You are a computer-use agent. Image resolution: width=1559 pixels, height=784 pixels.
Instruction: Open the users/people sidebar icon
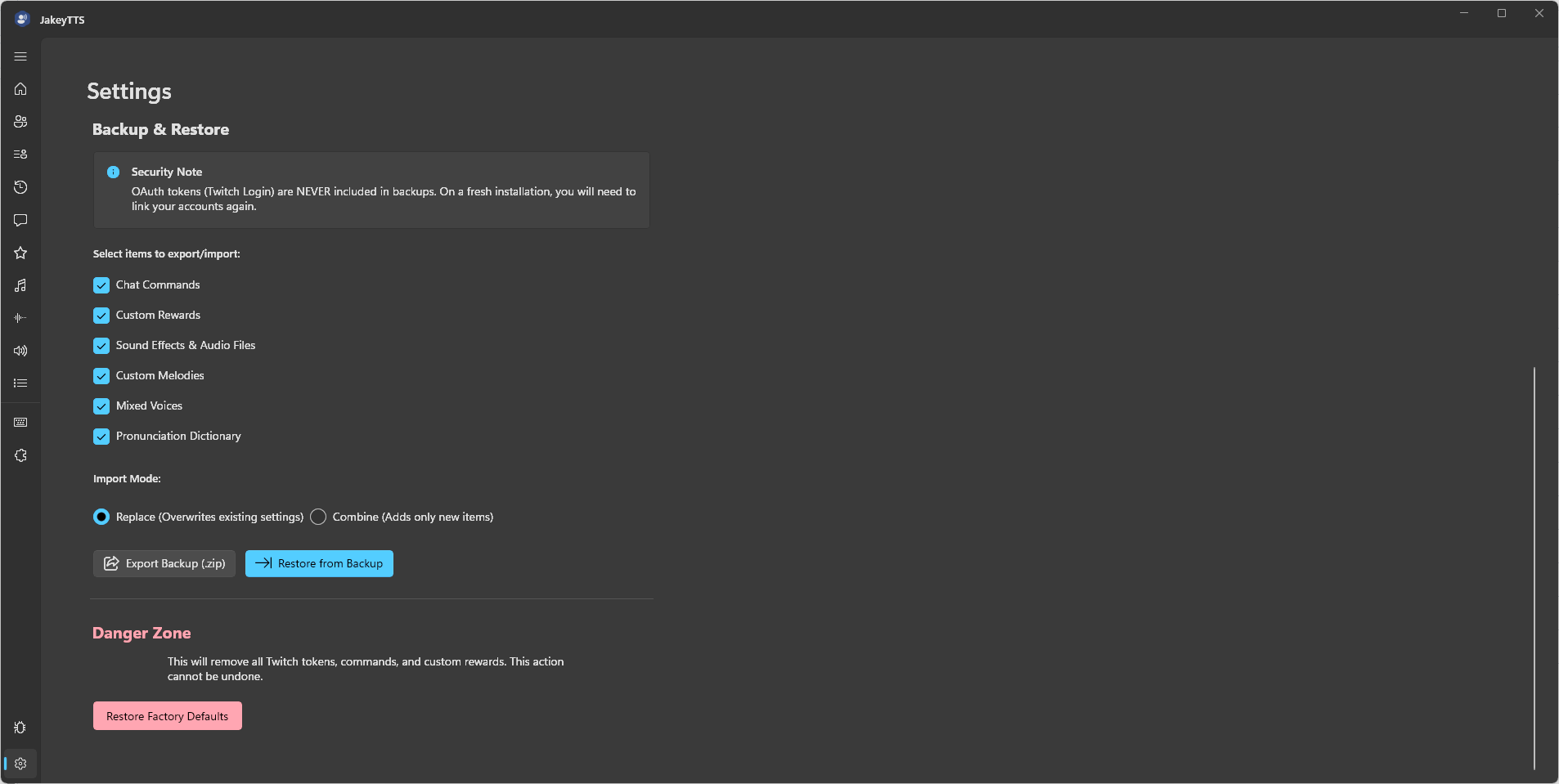pyautogui.click(x=20, y=122)
